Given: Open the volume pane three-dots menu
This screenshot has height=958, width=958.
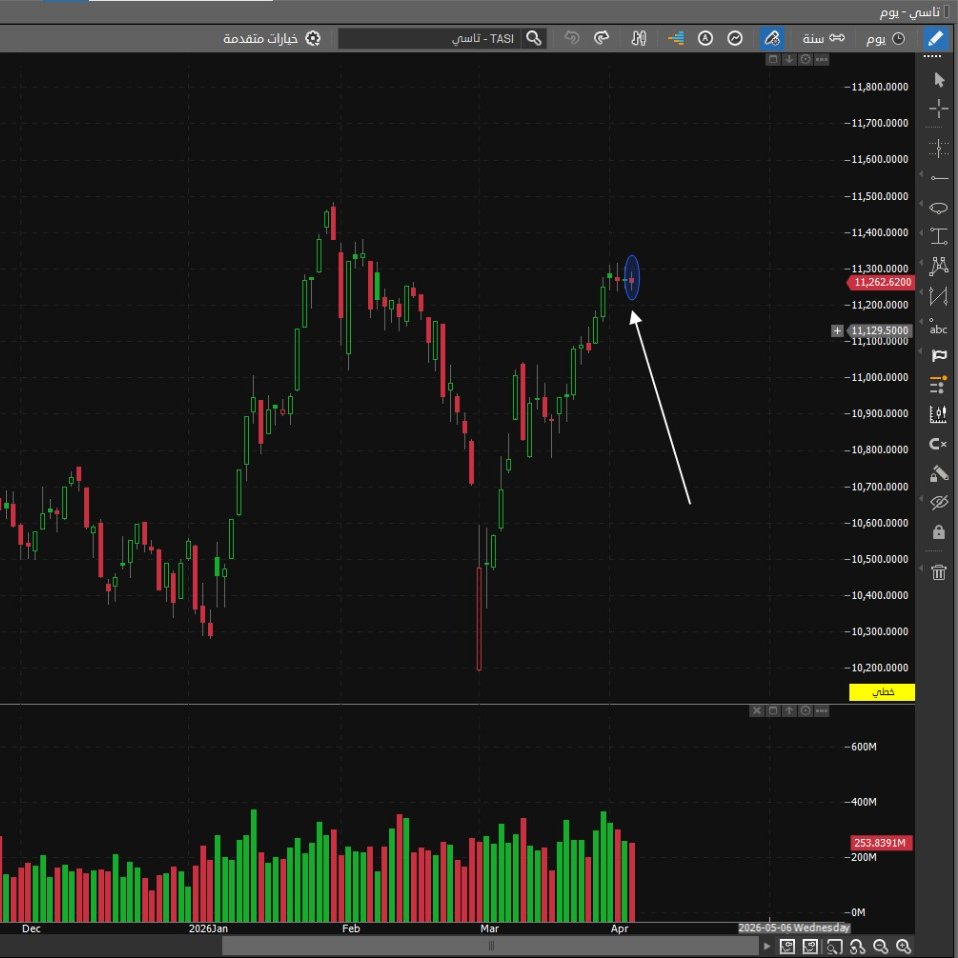Looking at the screenshot, I should click(x=822, y=711).
